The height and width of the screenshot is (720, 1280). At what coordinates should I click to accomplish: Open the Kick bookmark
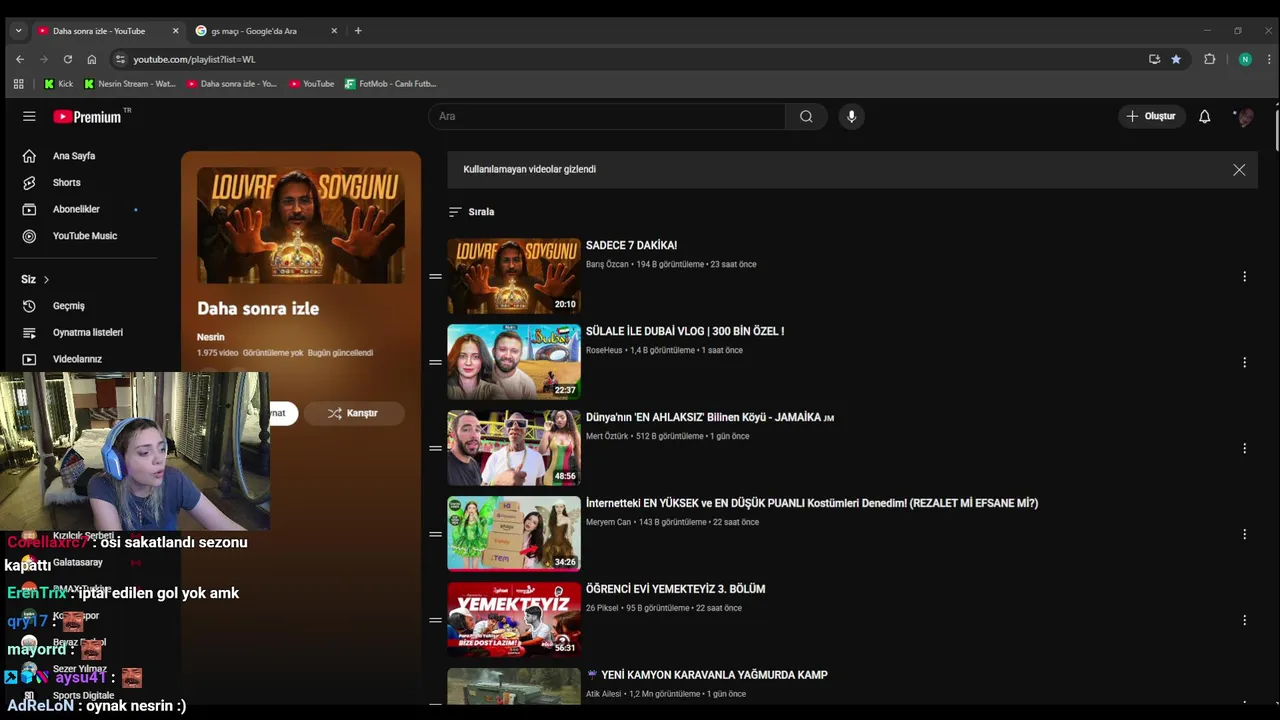pyautogui.click(x=59, y=84)
